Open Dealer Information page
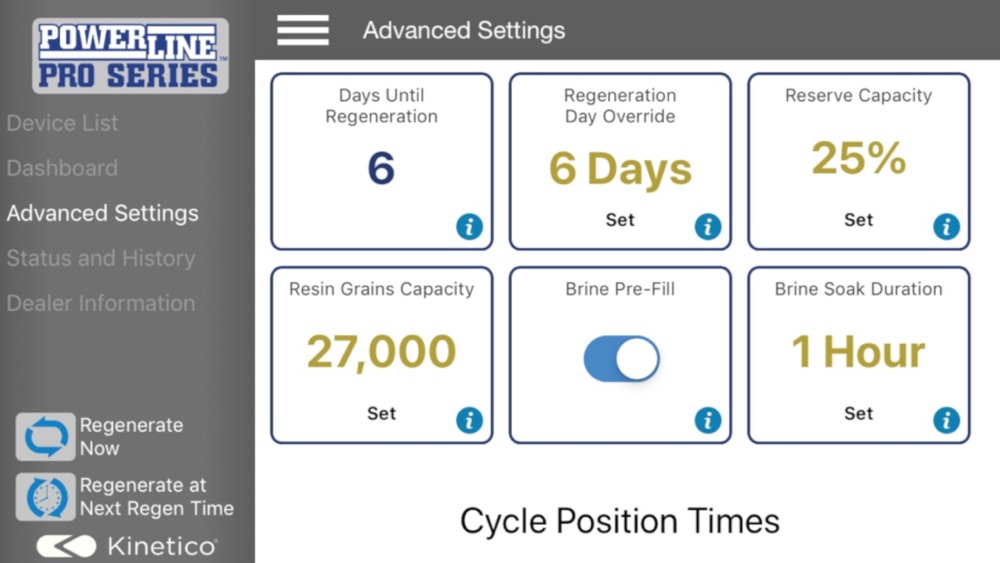Image resolution: width=1000 pixels, height=563 pixels. (101, 303)
